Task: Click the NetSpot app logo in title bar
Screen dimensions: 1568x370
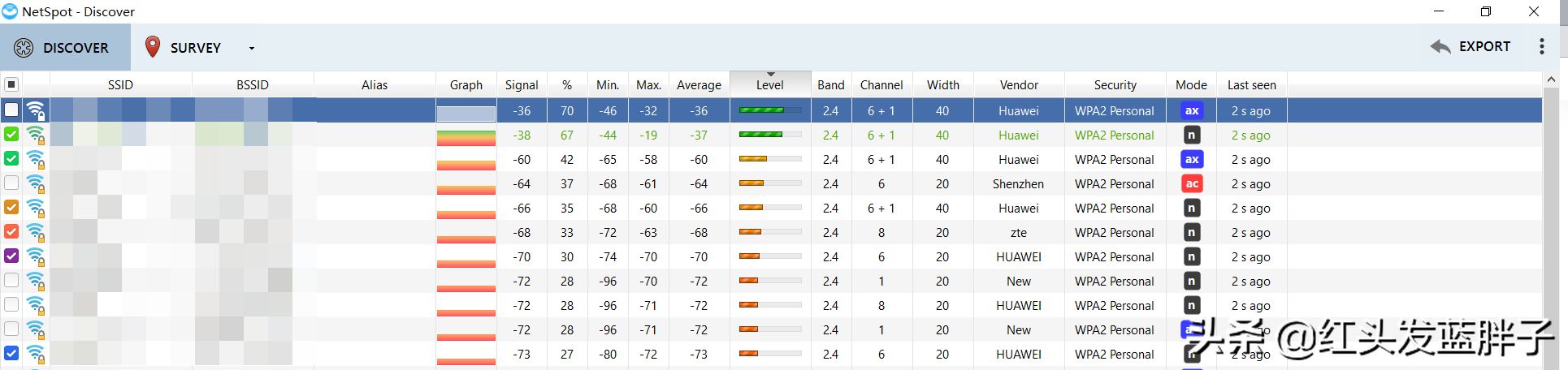Action: click(10, 11)
